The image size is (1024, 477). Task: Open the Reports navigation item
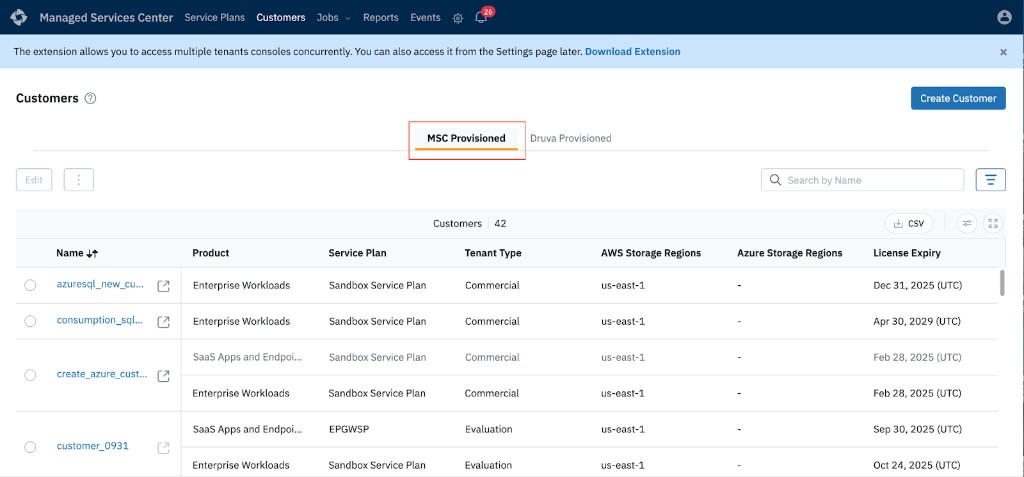[x=381, y=18]
